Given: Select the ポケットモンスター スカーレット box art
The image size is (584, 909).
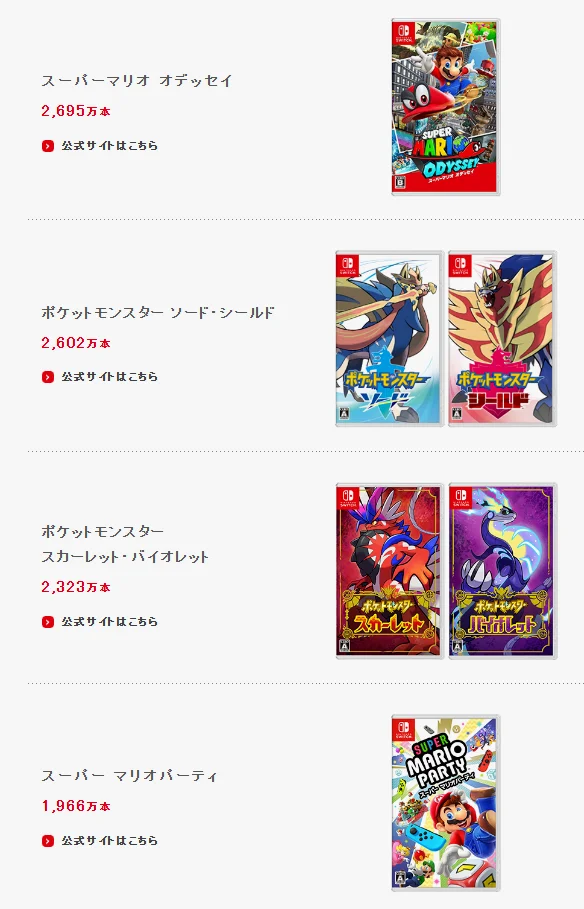Looking at the screenshot, I should tap(389, 571).
